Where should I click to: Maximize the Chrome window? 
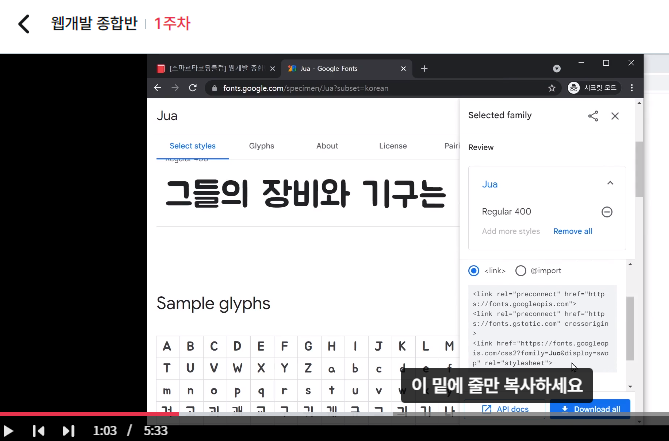tap(606, 63)
